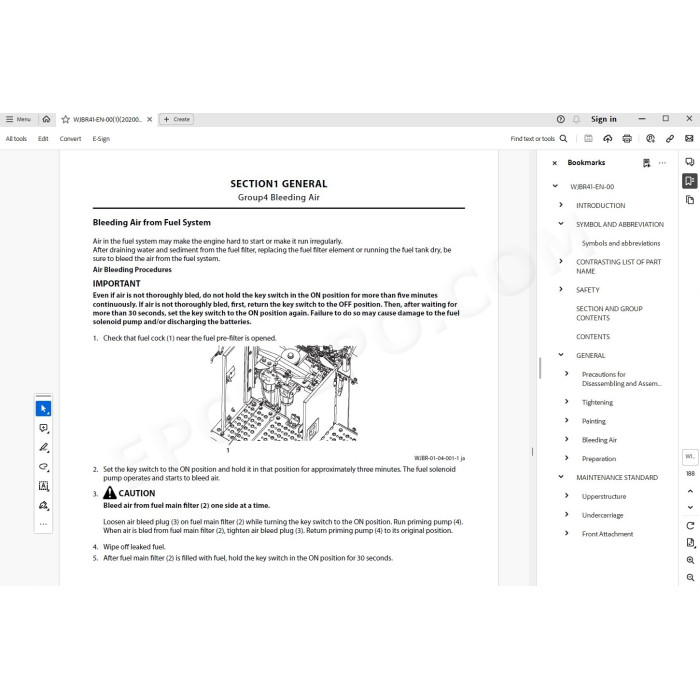The width and height of the screenshot is (700, 700).
Task: Open the page thumbnails panel icon
Action: tap(690, 200)
